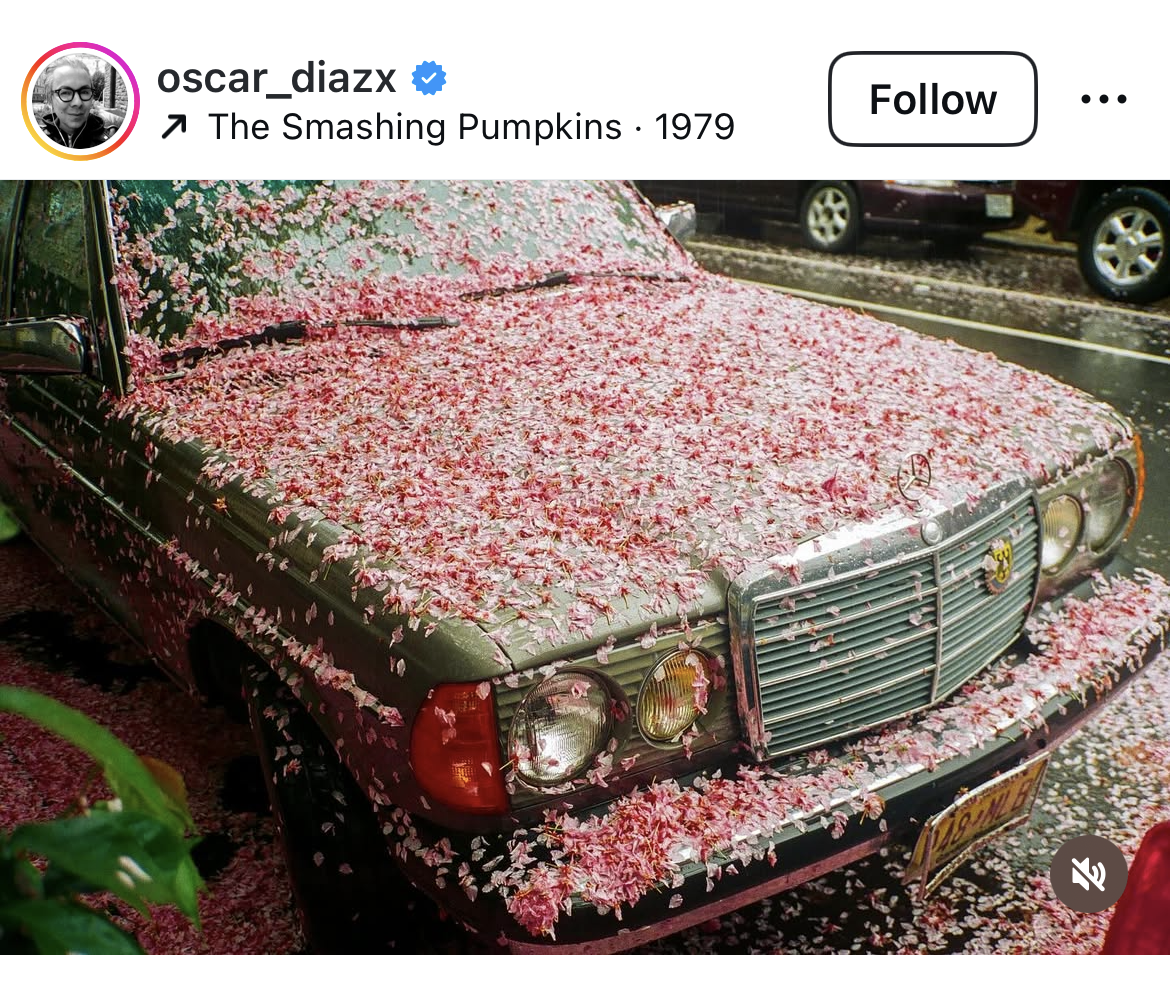Click the Mercedes hood star emblem in photo
The height and width of the screenshot is (986, 1170).
pos(915,475)
